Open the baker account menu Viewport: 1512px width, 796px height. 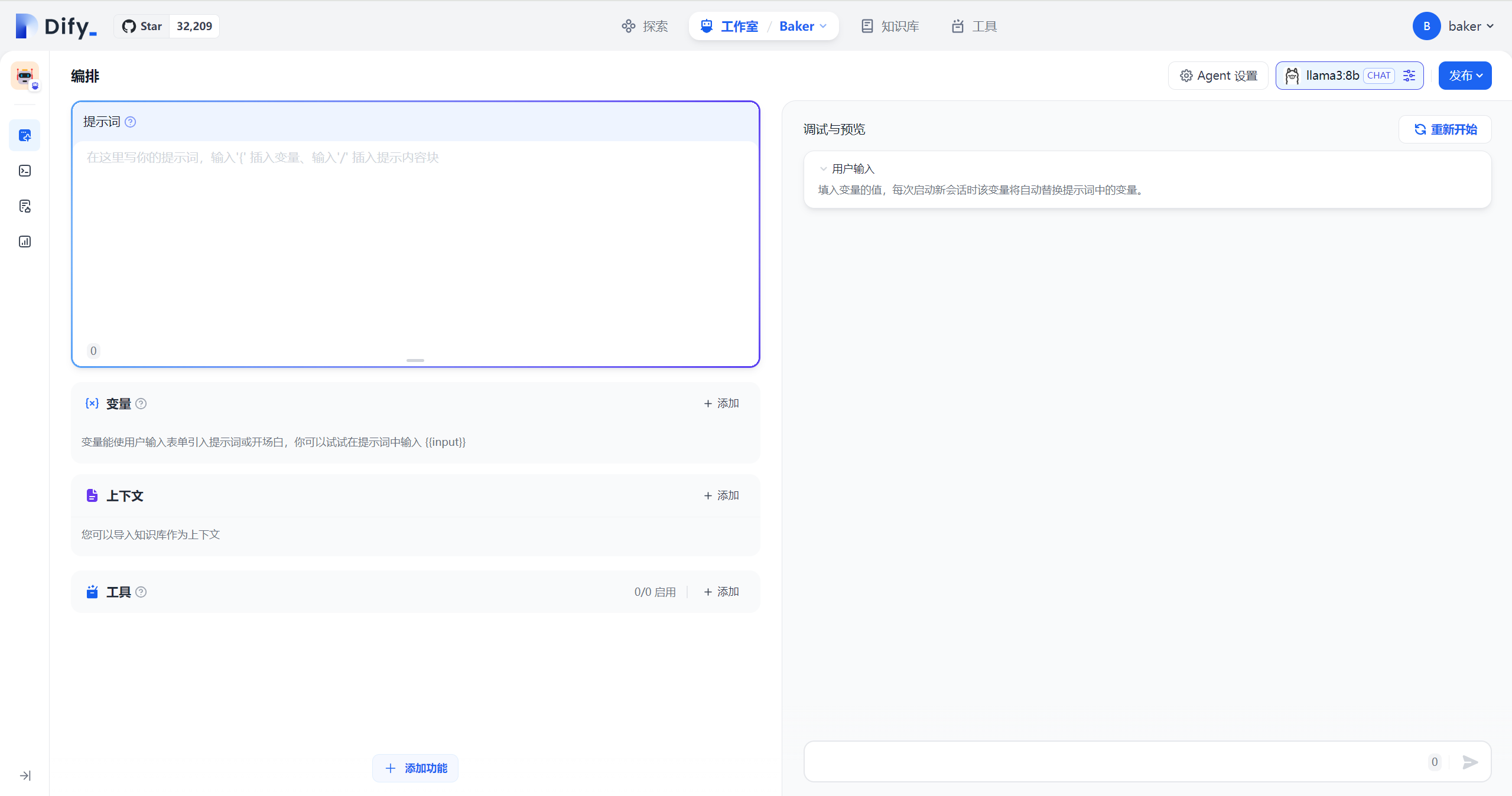point(1471,26)
